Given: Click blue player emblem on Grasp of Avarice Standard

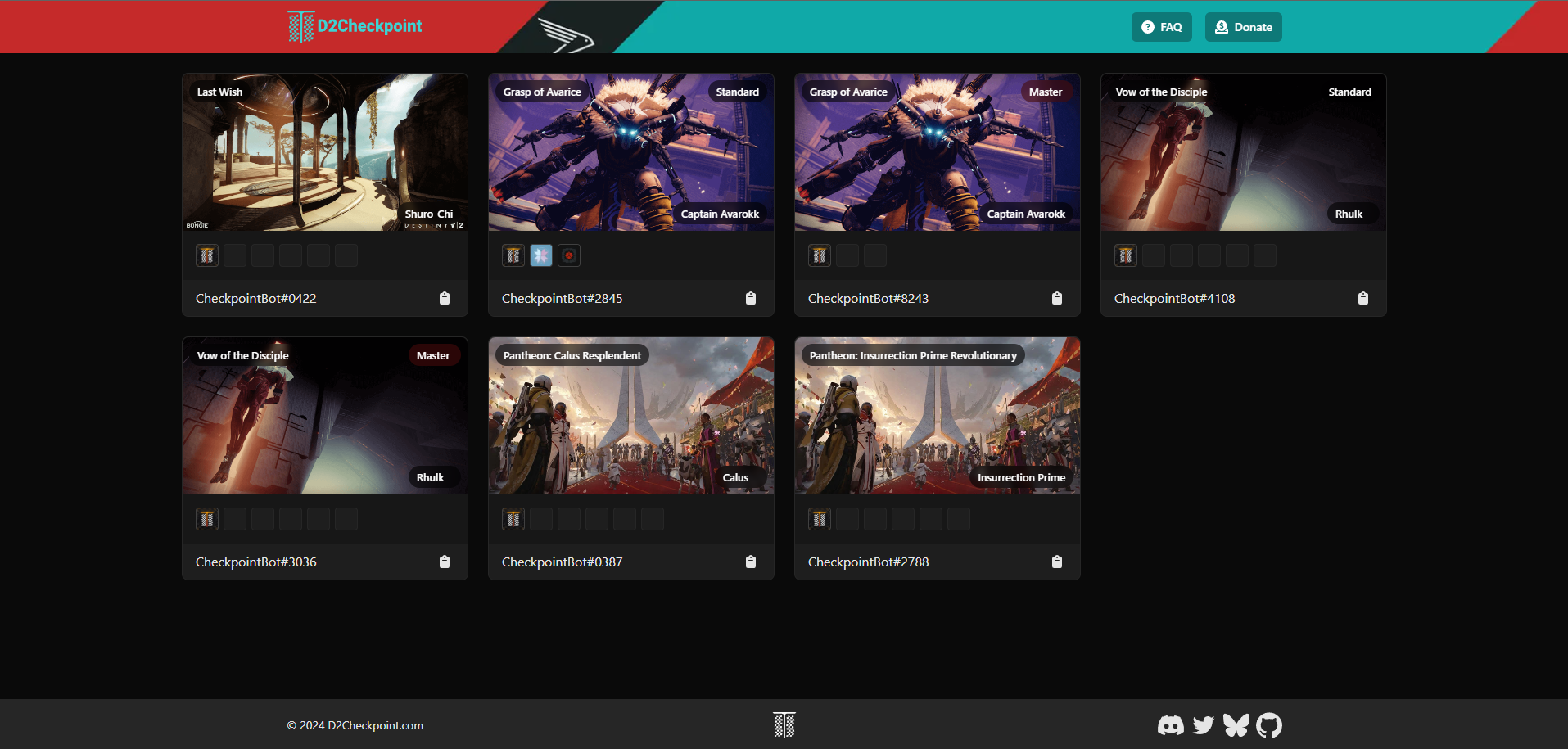Looking at the screenshot, I should point(541,255).
